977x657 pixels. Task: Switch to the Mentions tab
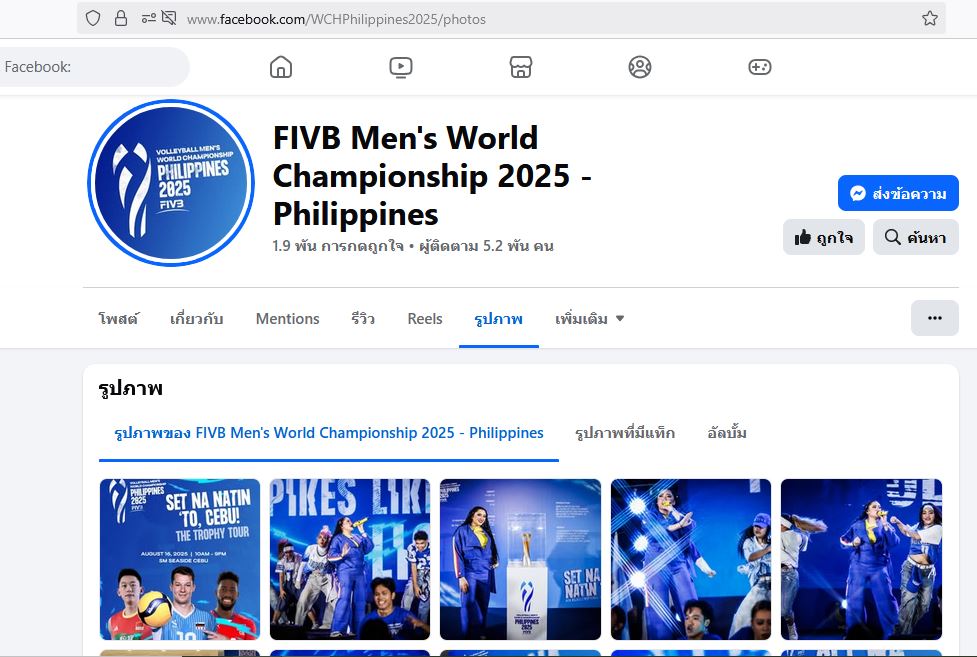[287, 319]
